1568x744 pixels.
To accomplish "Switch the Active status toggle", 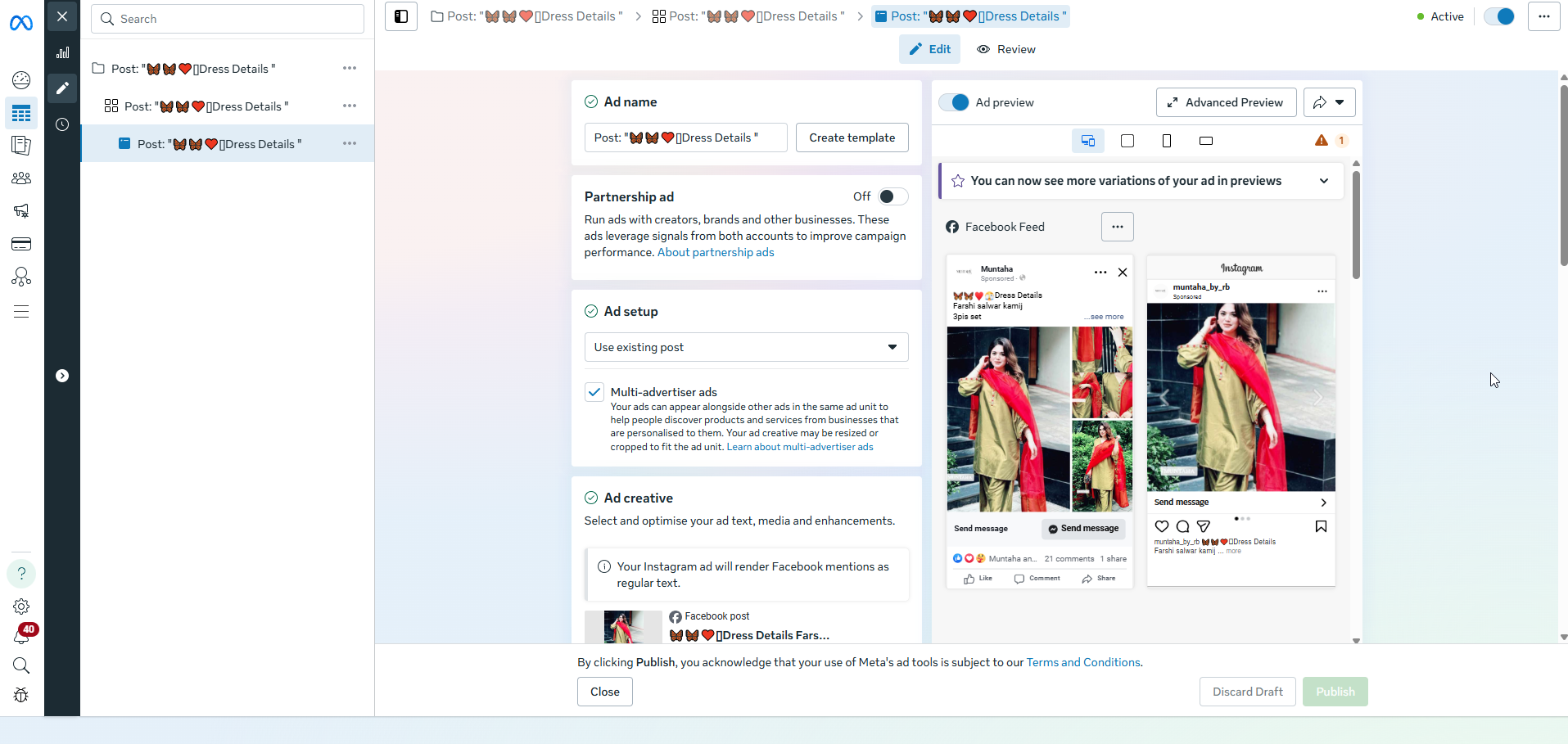I will 1499,16.
